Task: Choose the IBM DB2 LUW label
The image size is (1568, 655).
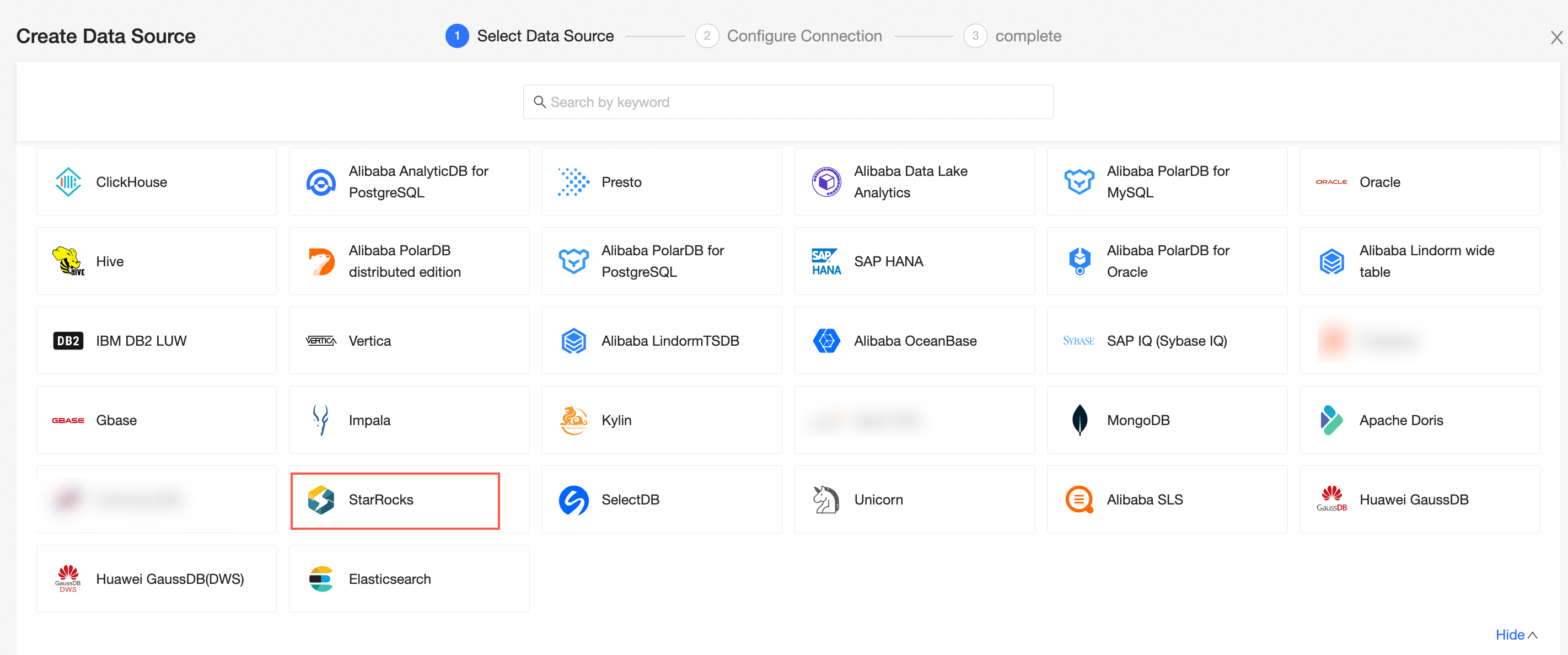Action: pyautogui.click(x=141, y=341)
